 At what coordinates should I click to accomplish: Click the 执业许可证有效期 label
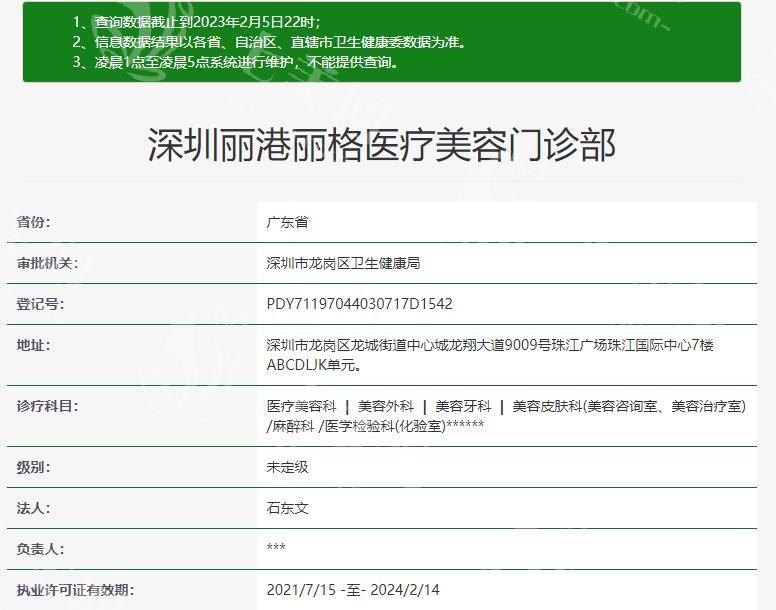tap(75, 590)
